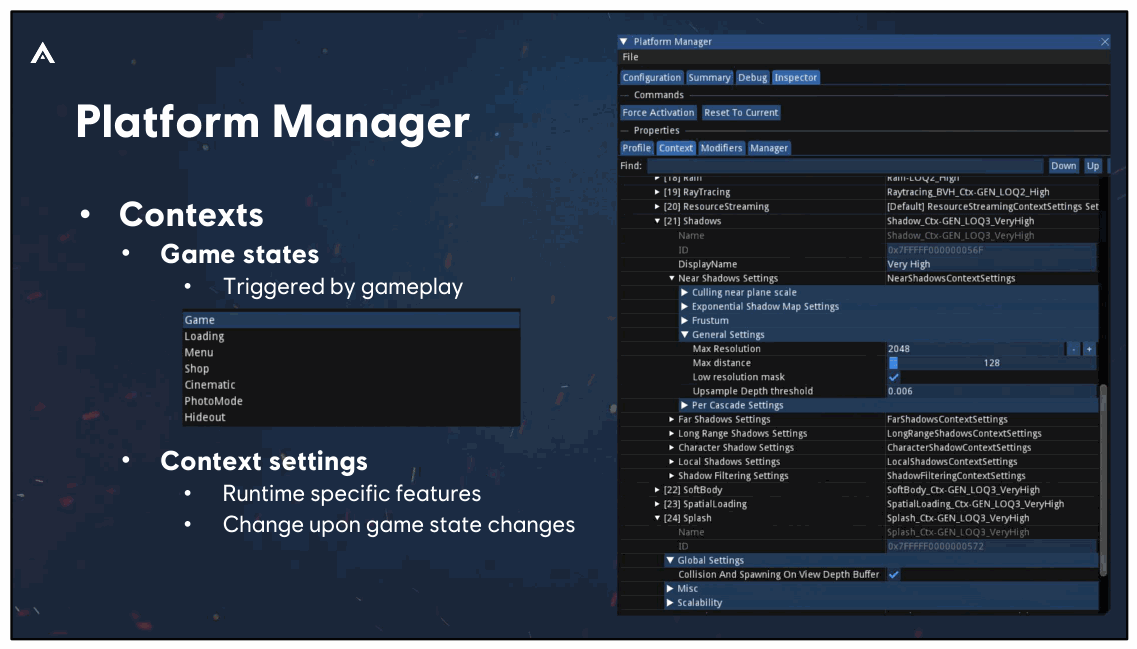
Task: Expand the [22] SoftBody row
Action: (x=657, y=490)
